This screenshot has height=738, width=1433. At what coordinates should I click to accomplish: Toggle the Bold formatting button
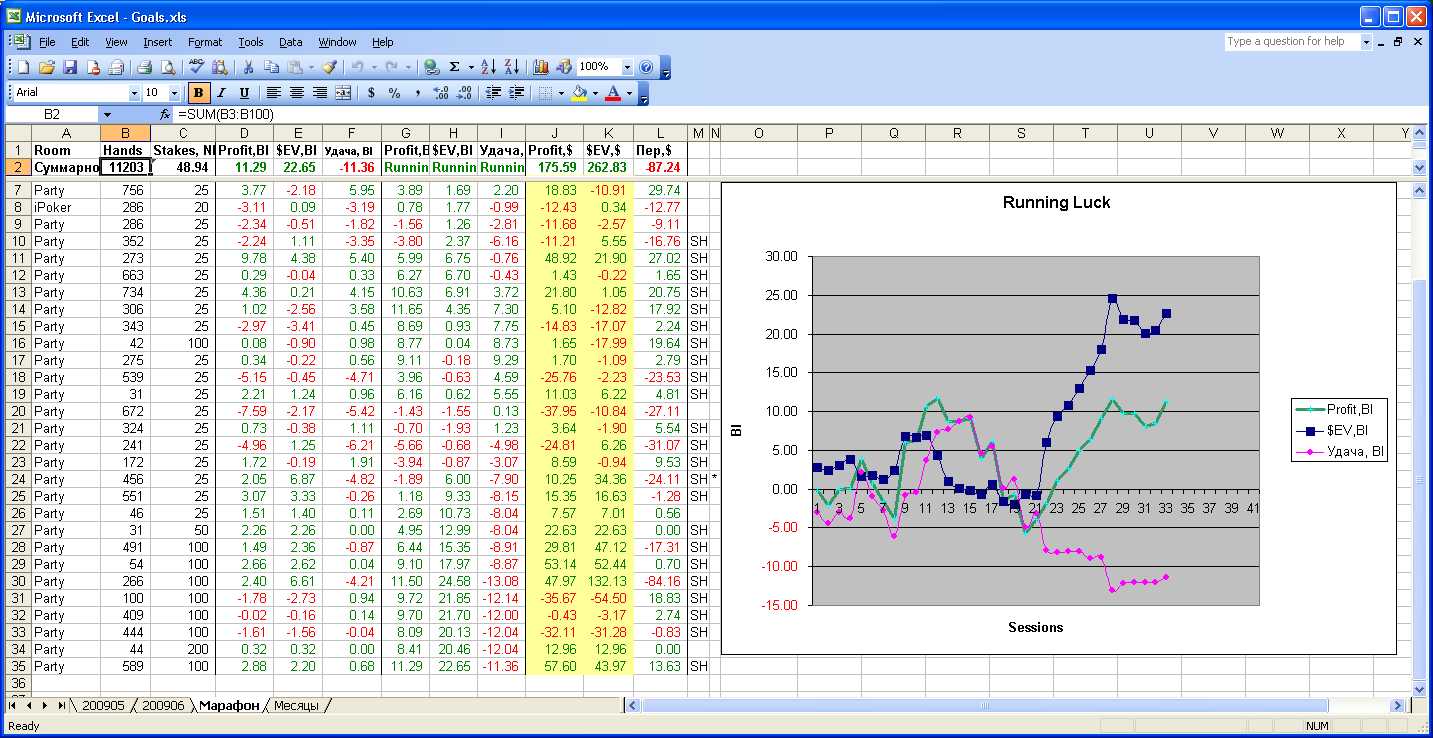199,93
